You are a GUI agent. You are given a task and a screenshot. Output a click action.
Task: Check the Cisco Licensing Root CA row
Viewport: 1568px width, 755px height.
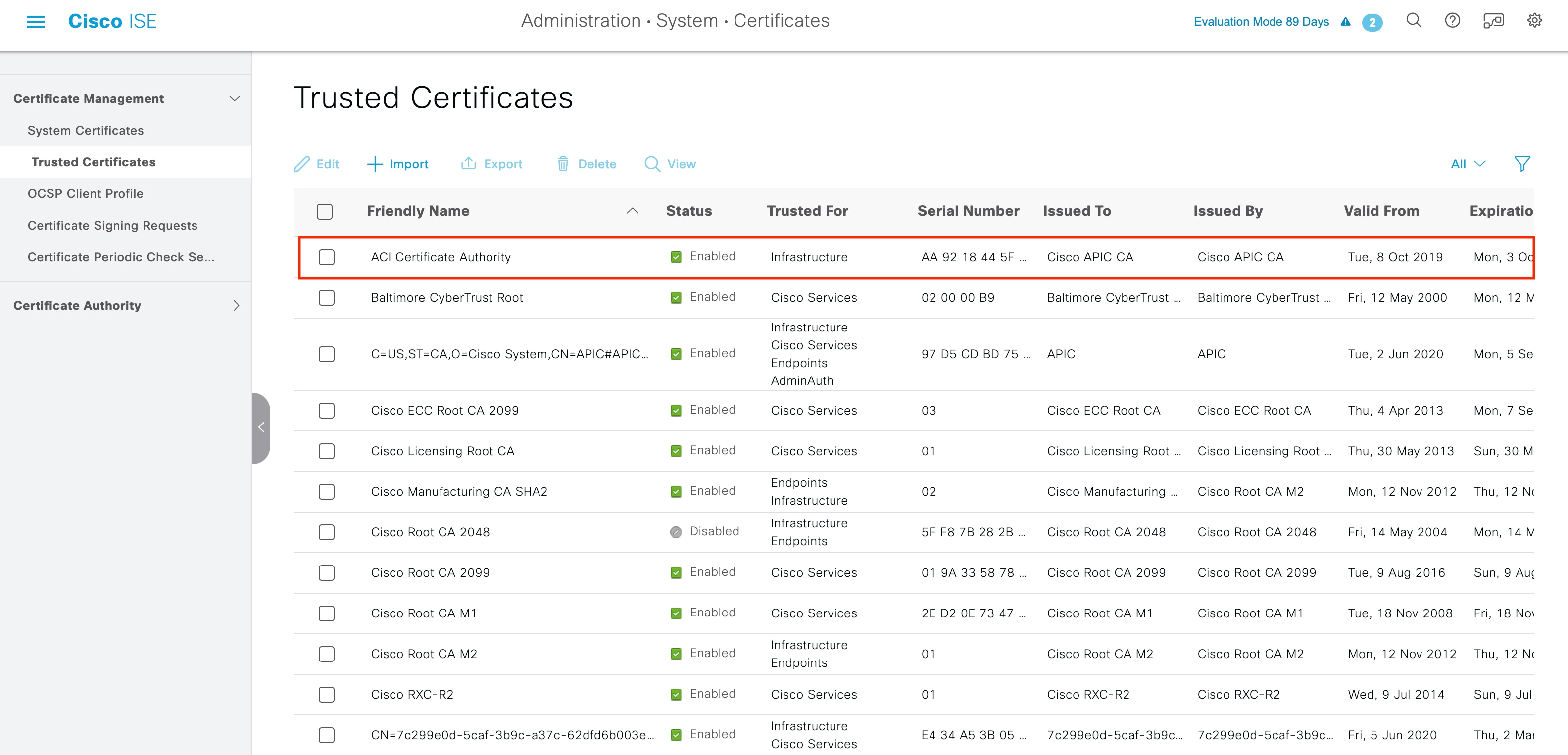click(327, 451)
